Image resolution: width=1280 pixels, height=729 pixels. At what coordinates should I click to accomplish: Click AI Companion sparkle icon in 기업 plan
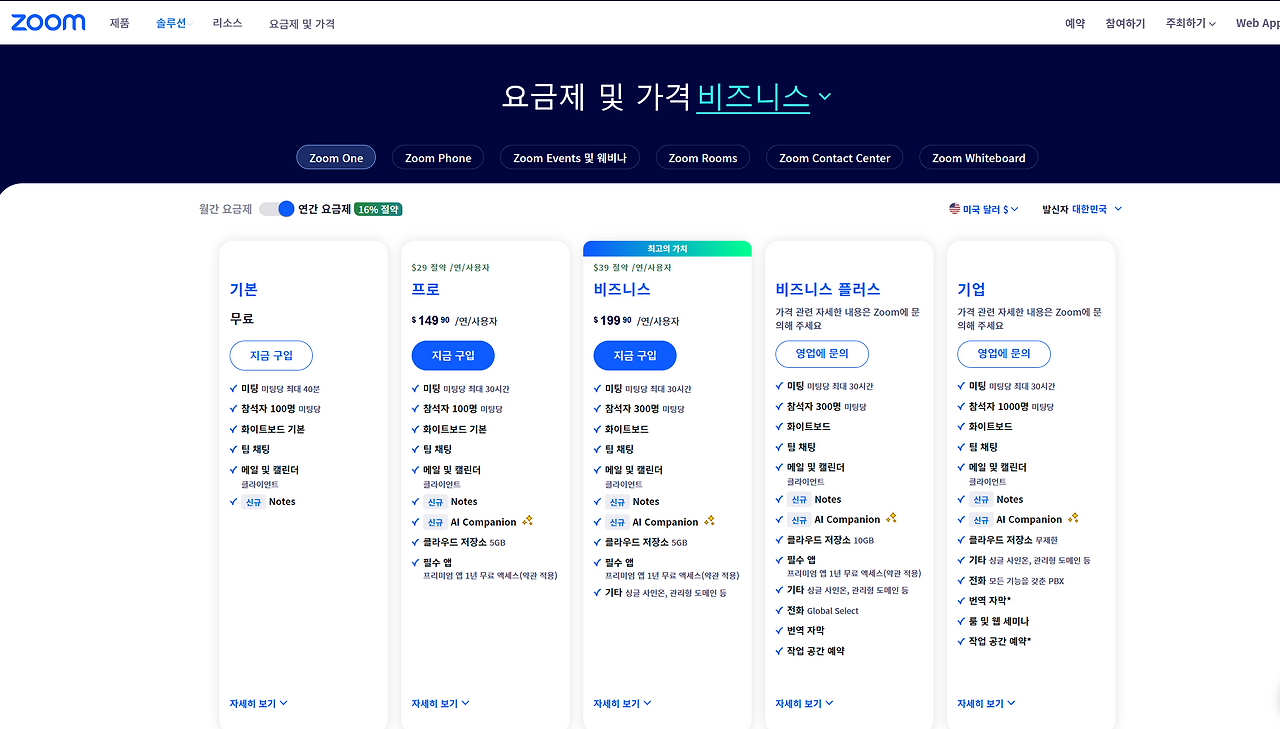(1073, 518)
